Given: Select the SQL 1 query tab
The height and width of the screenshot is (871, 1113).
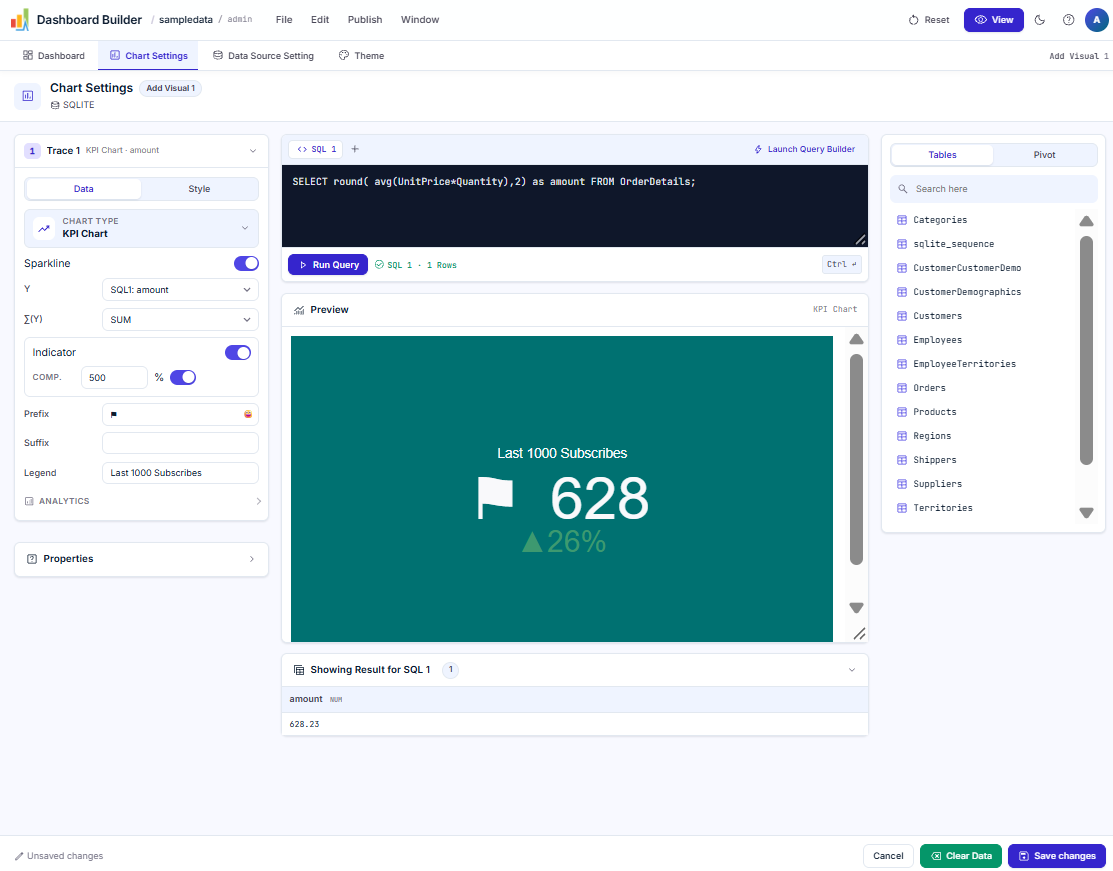Looking at the screenshot, I should [x=316, y=149].
